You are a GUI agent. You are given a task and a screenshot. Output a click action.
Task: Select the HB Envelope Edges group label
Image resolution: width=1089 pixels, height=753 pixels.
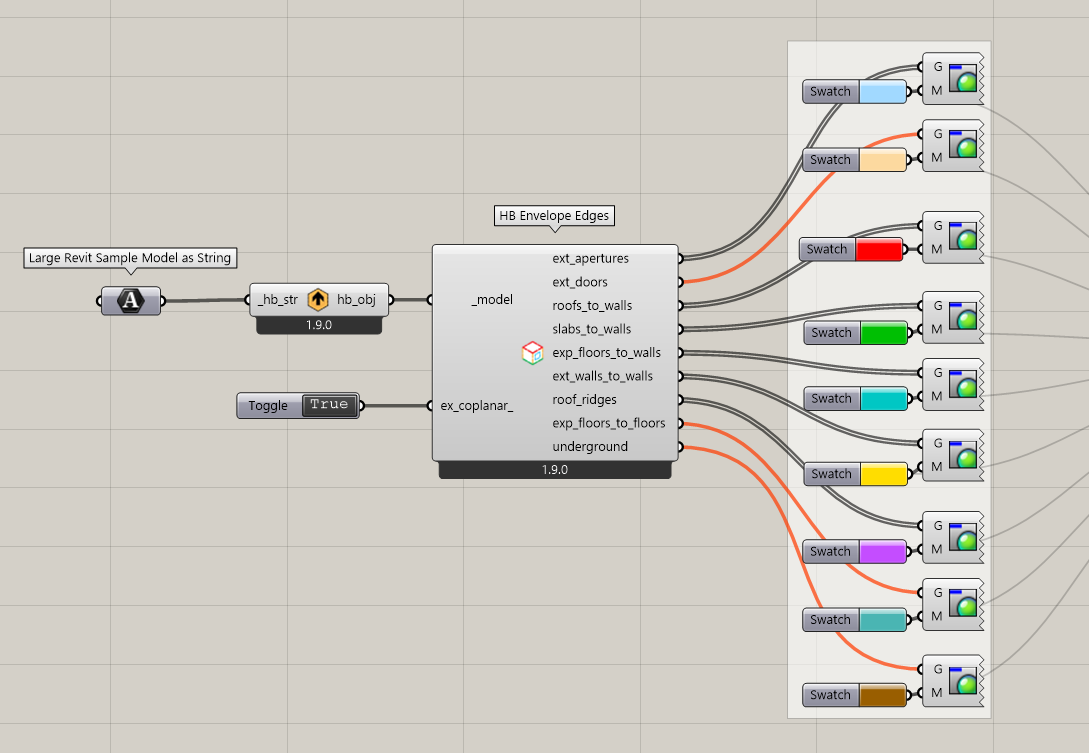tap(554, 215)
